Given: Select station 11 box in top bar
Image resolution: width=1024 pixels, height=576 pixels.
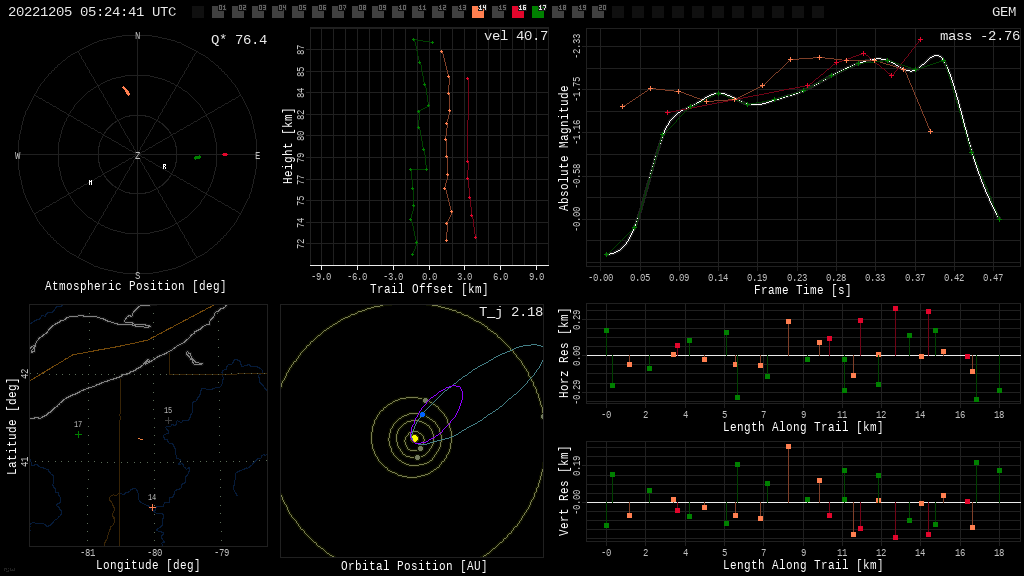Looking at the screenshot, I should point(418,11).
